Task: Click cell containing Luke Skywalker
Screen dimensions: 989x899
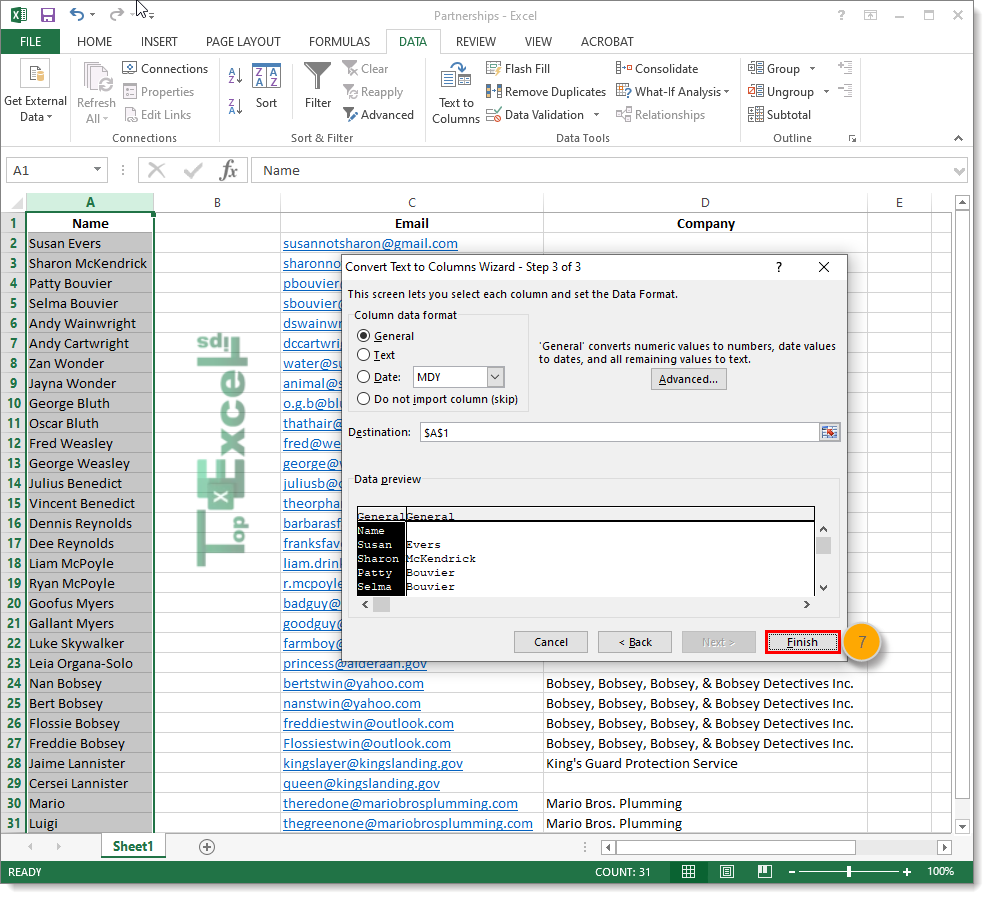Action: point(89,643)
